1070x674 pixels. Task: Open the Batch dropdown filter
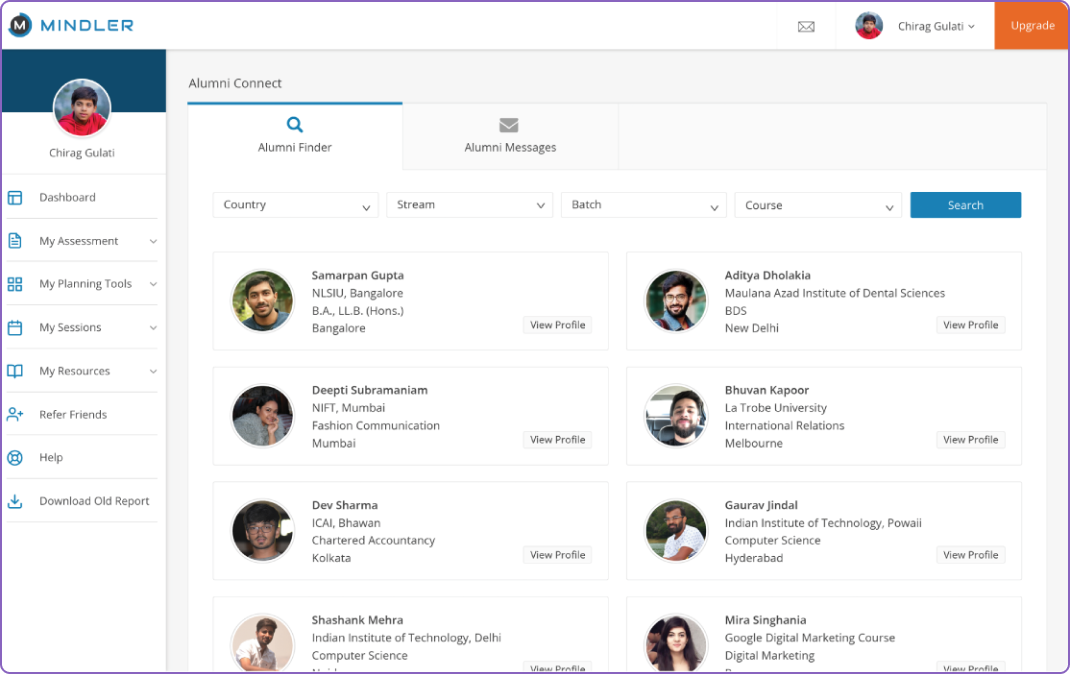643,205
